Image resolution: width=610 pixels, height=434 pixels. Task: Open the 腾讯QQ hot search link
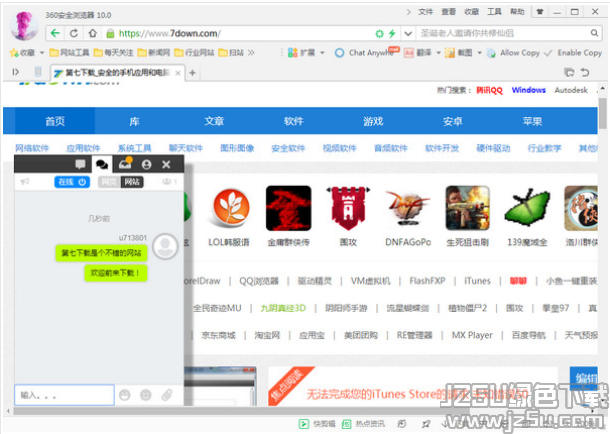click(x=489, y=90)
